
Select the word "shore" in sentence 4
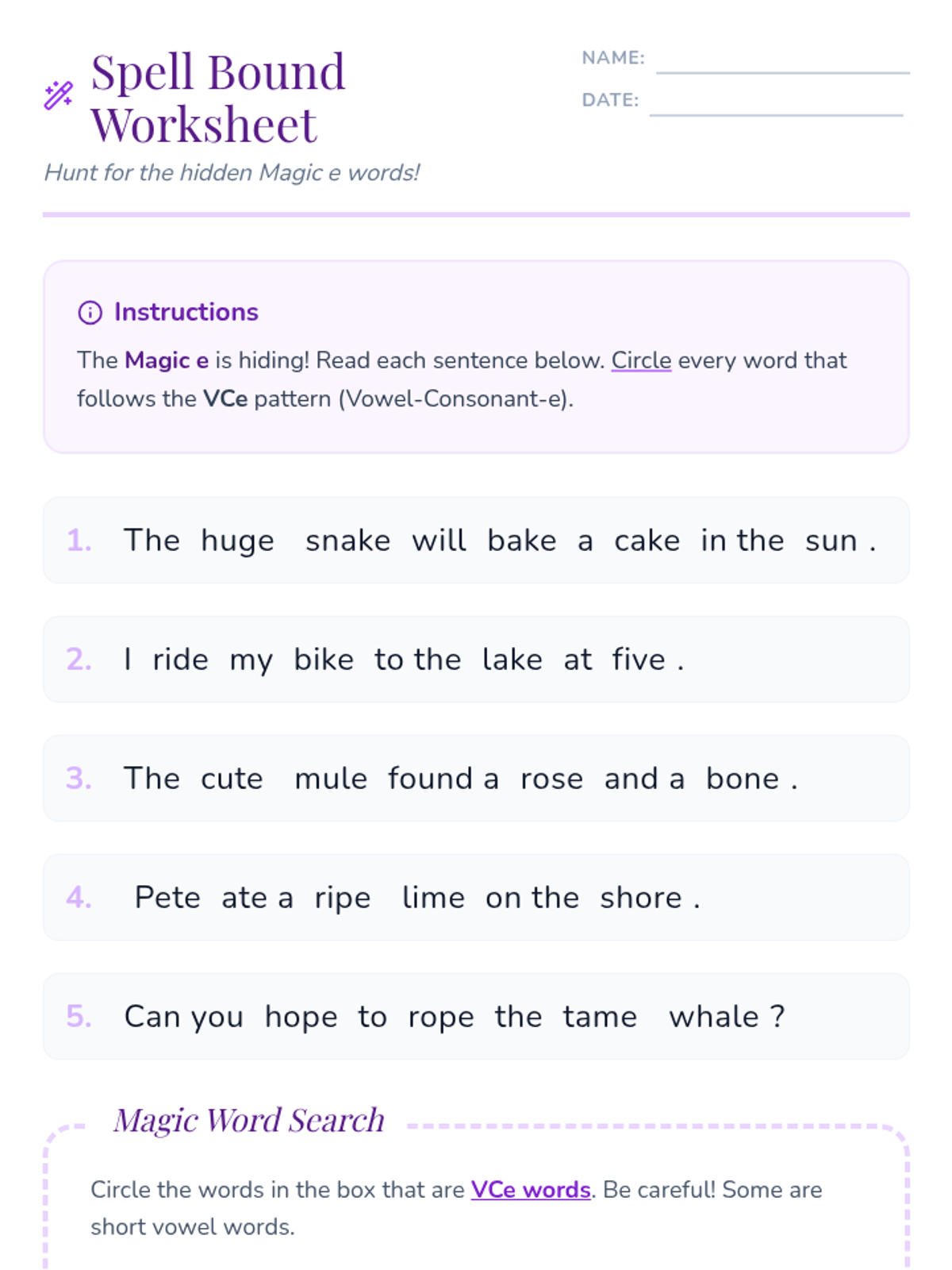640,898
